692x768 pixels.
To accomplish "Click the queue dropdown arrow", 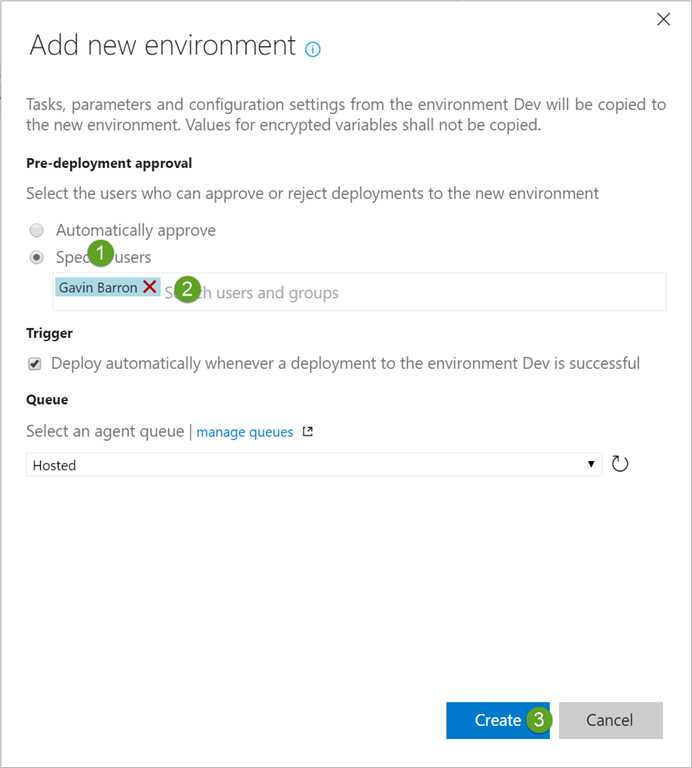I will coord(591,465).
